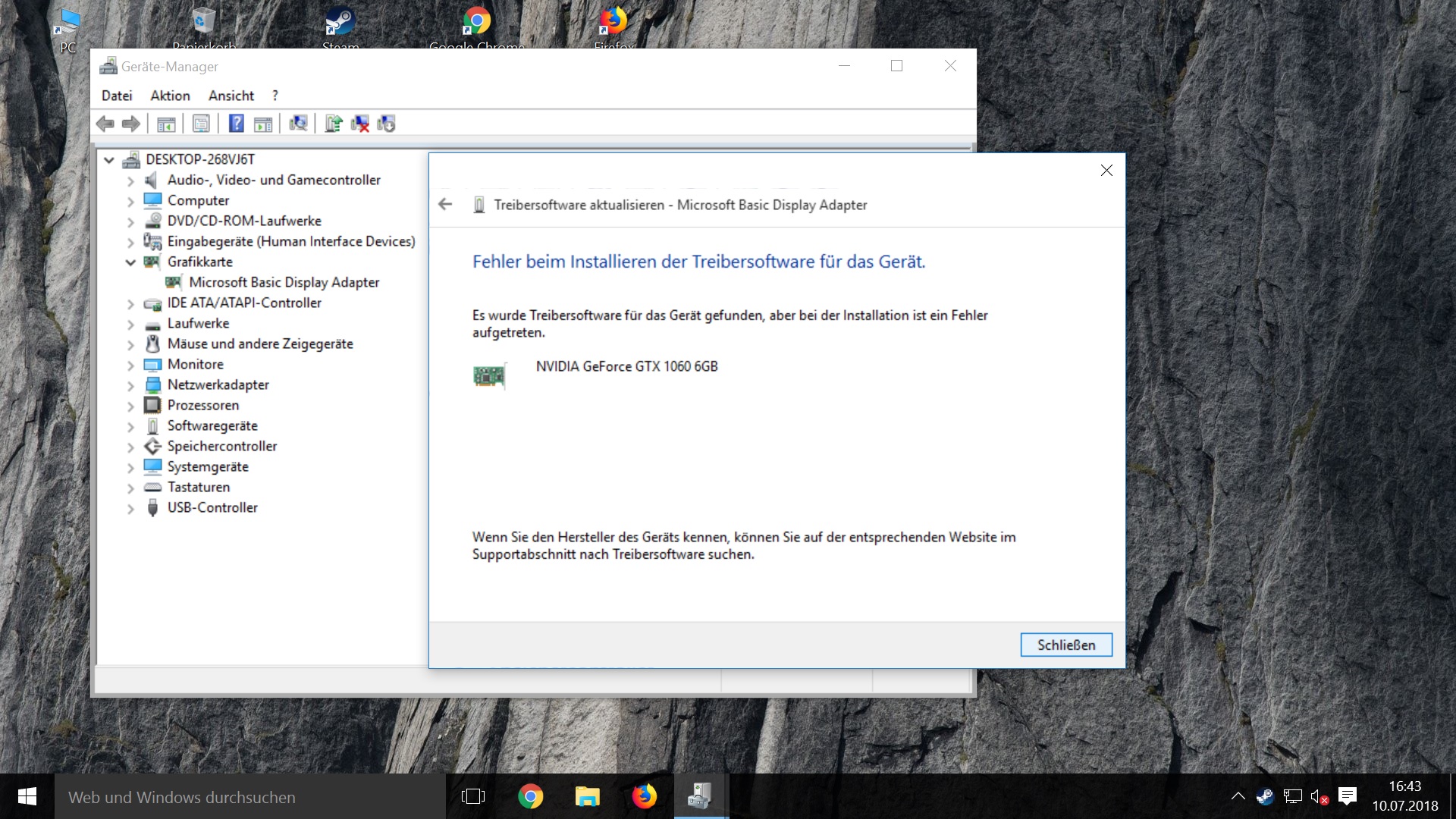Open the Aktion menu
Image resolution: width=1456 pixels, height=819 pixels.
tap(170, 96)
